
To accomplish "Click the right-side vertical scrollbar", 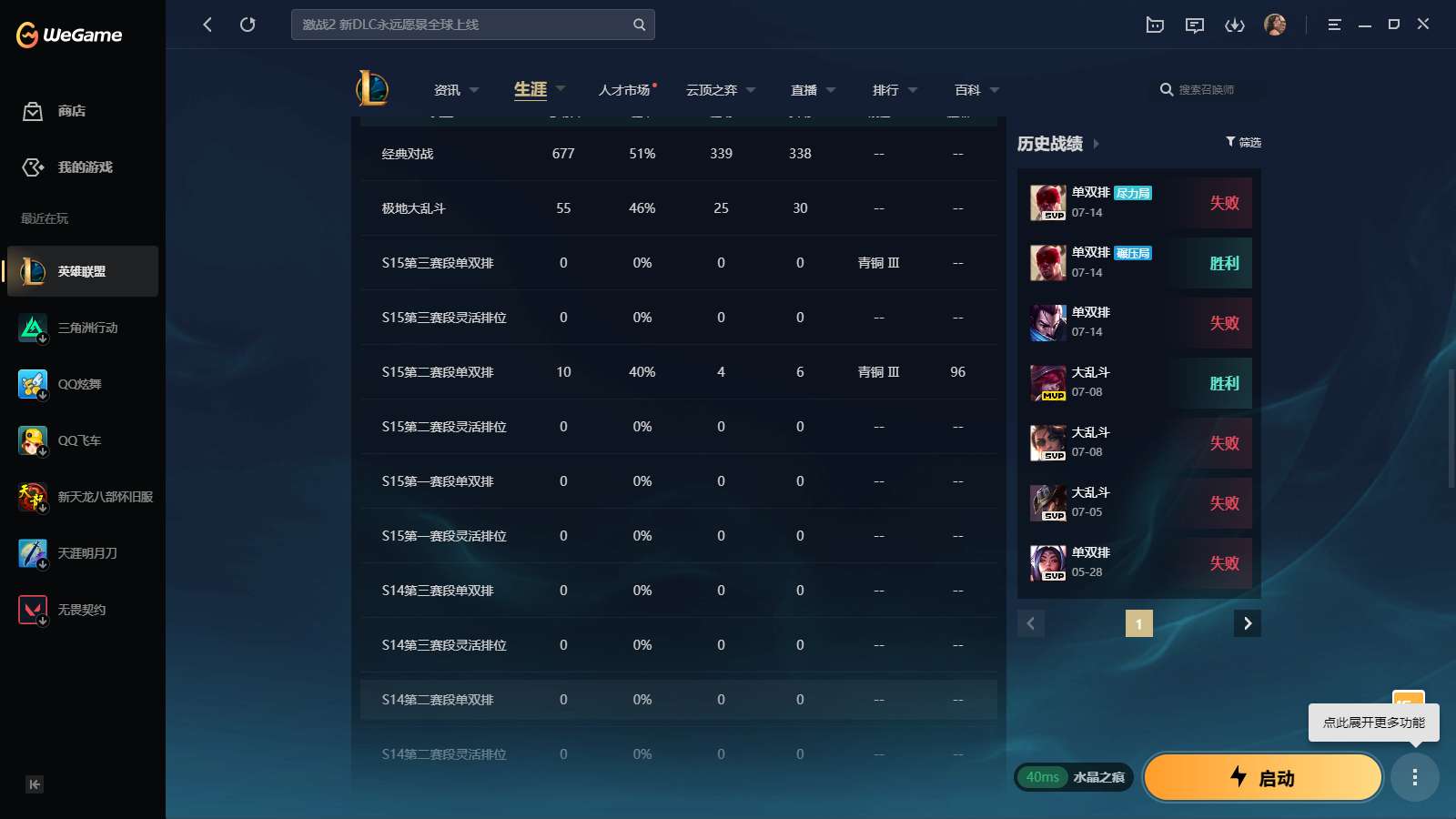I will click(x=1451, y=428).
